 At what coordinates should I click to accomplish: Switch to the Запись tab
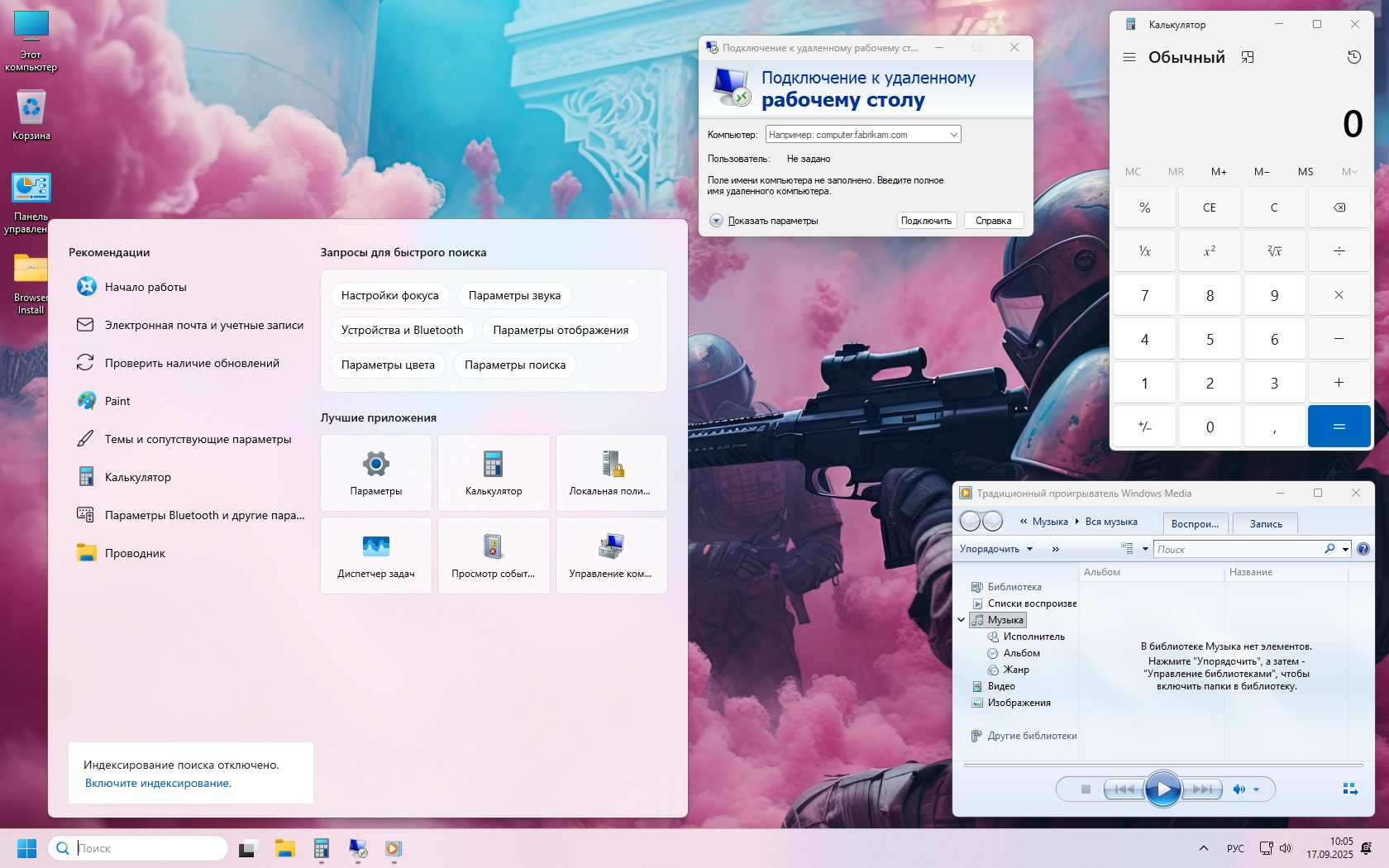pyautogui.click(x=1265, y=523)
